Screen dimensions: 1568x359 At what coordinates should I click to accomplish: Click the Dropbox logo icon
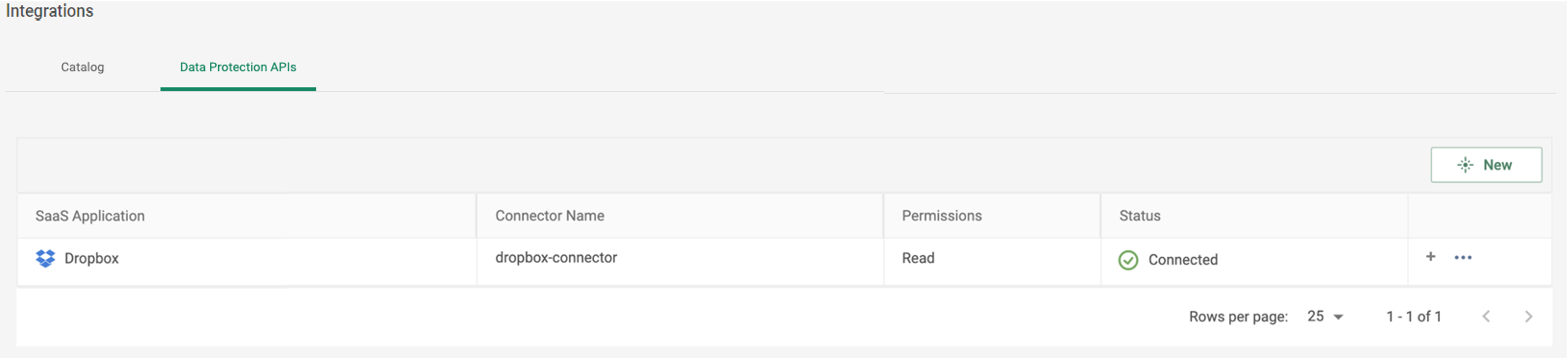[45, 259]
